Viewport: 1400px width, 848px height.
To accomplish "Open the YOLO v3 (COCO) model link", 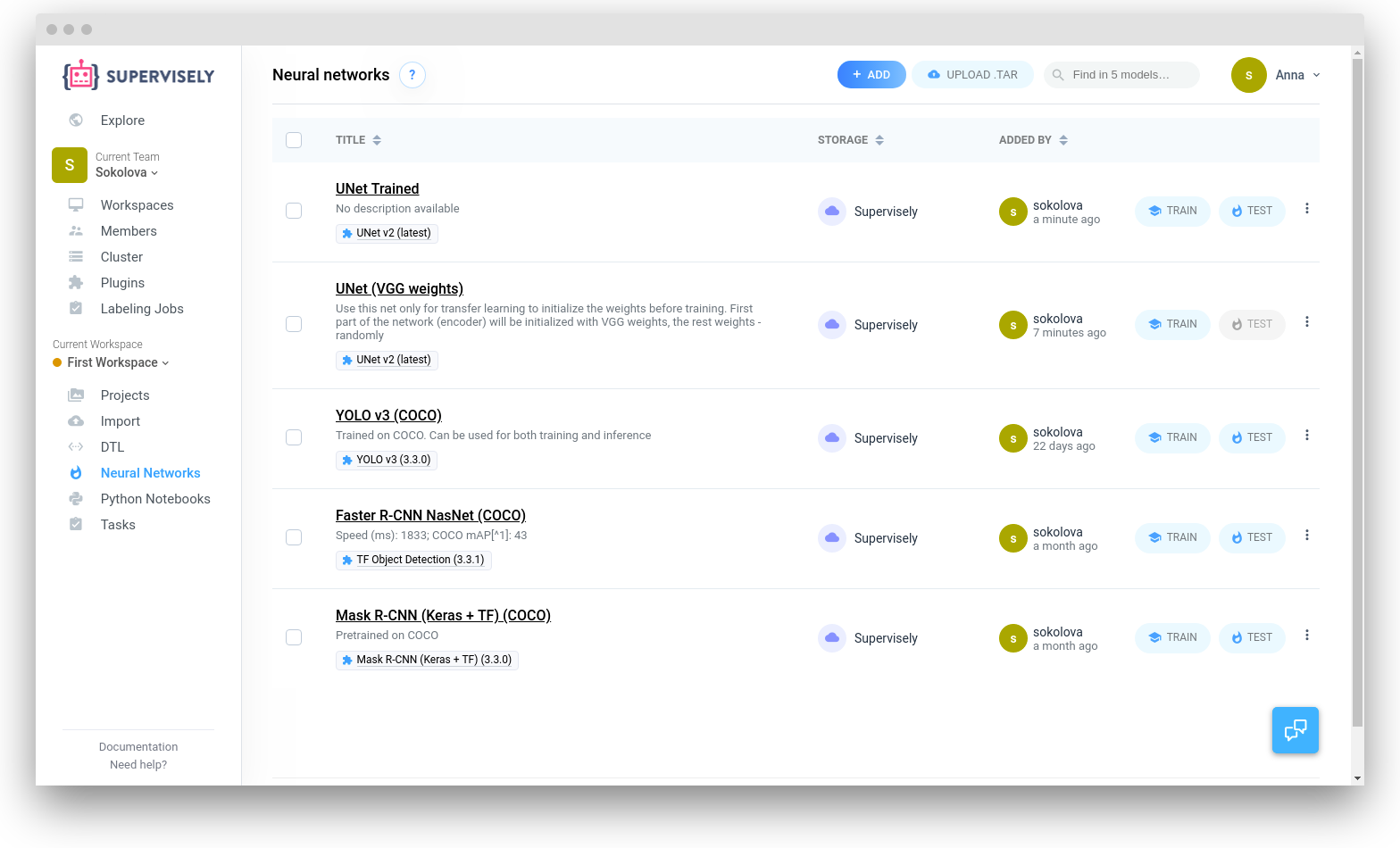I will [x=388, y=416].
